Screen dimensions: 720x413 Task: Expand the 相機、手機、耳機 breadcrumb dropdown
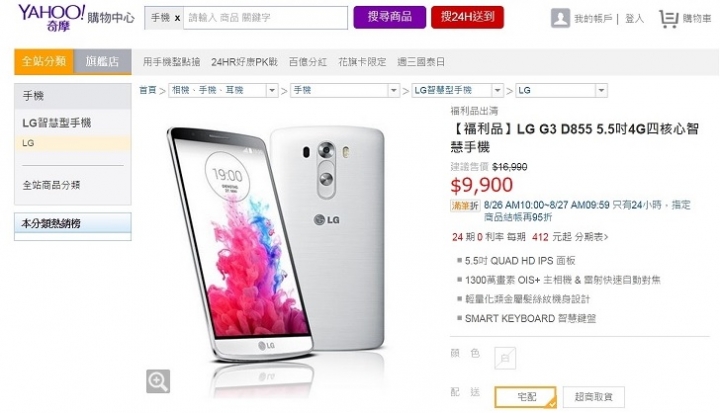(x=272, y=91)
